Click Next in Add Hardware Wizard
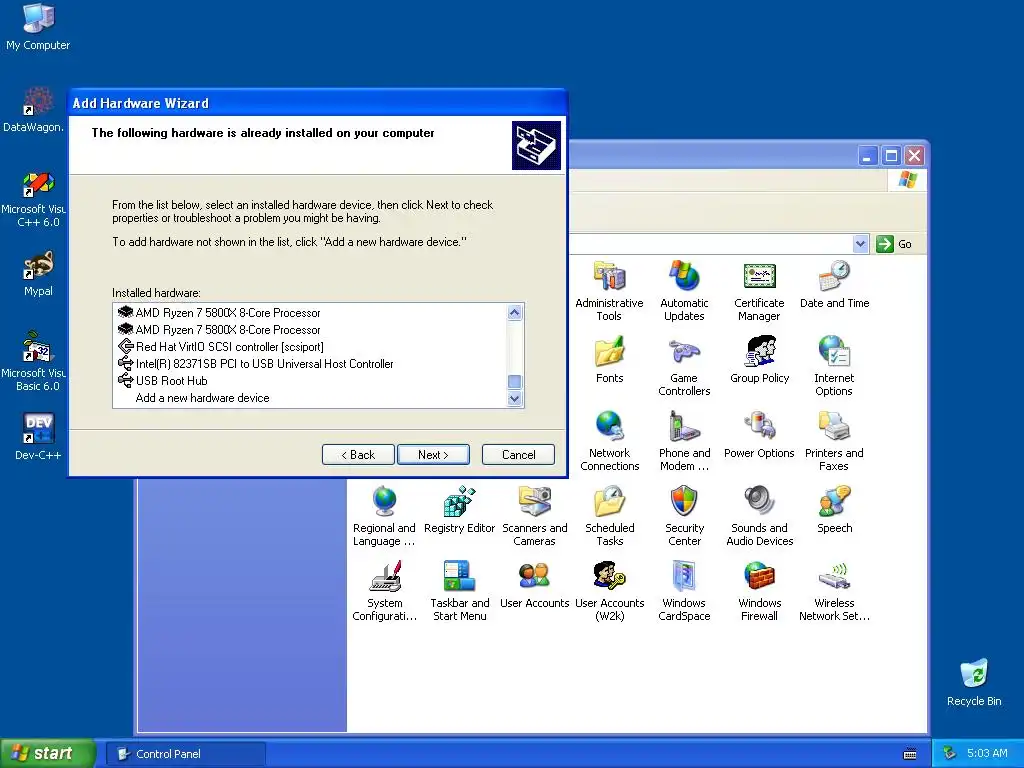Screen dimensions: 1024x768 (433, 455)
